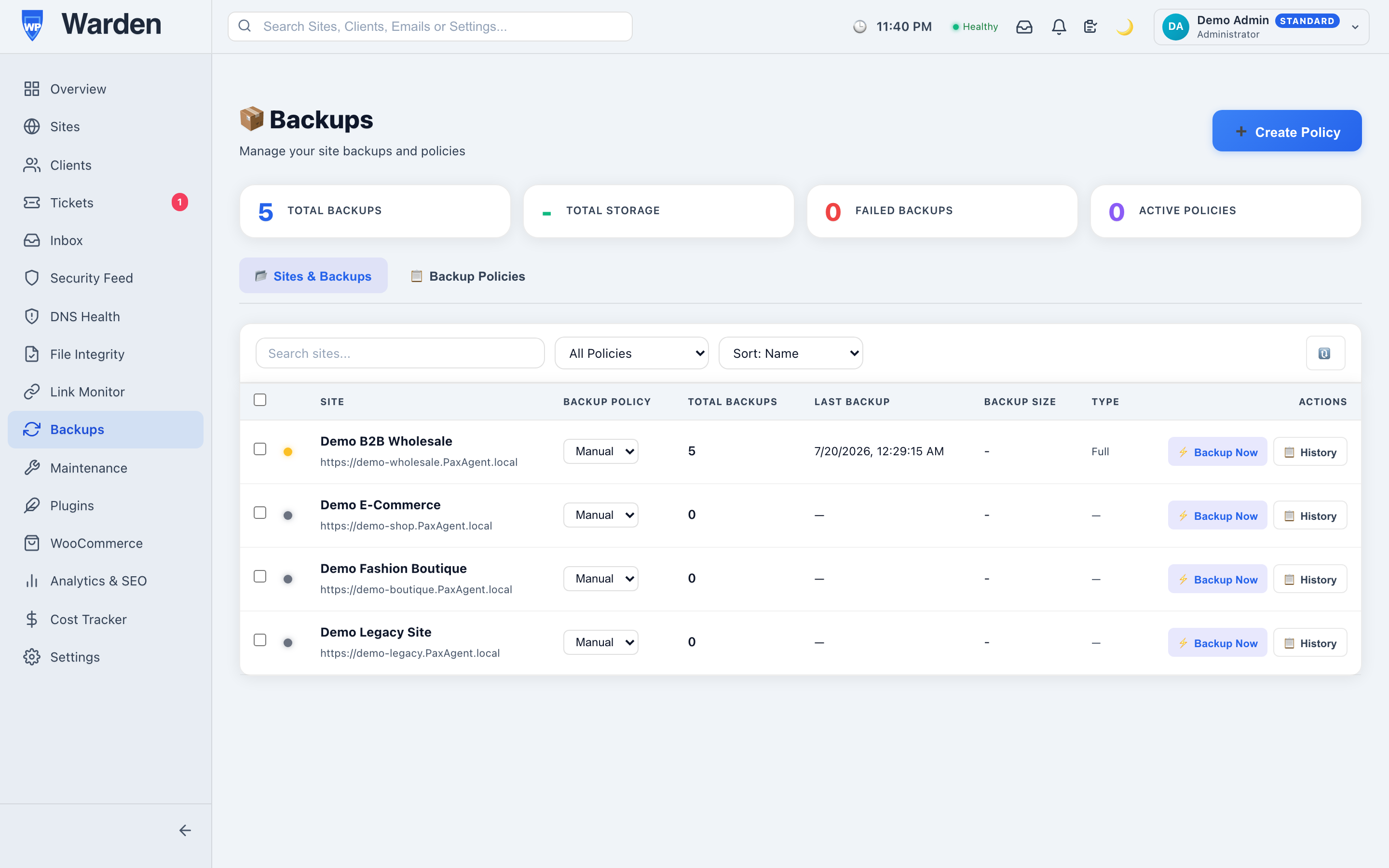Open Analytics & SEO
Image resolution: width=1389 pixels, height=868 pixels.
[106, 581]
